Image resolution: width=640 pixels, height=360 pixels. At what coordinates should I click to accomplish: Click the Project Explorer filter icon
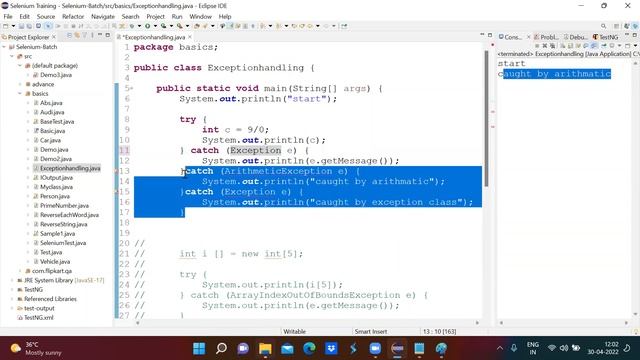coord(84,36)
